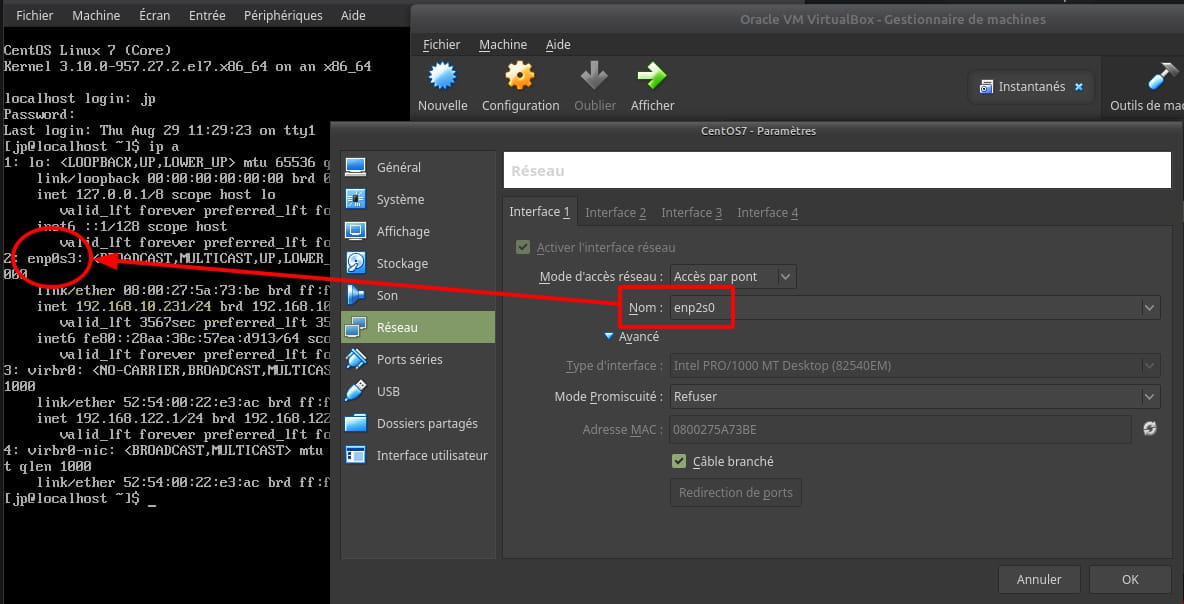Select Général category in settings sidebar

(418, 168)
